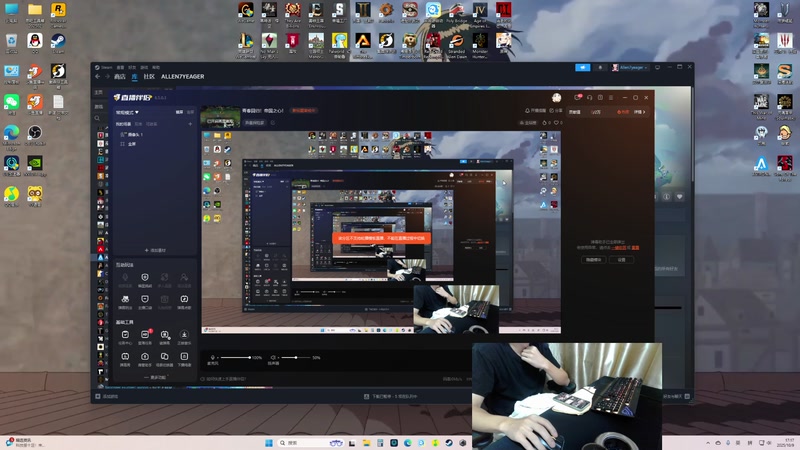Open the Steam menu in the title bar
800x450 pixels.
pos(106,67)
